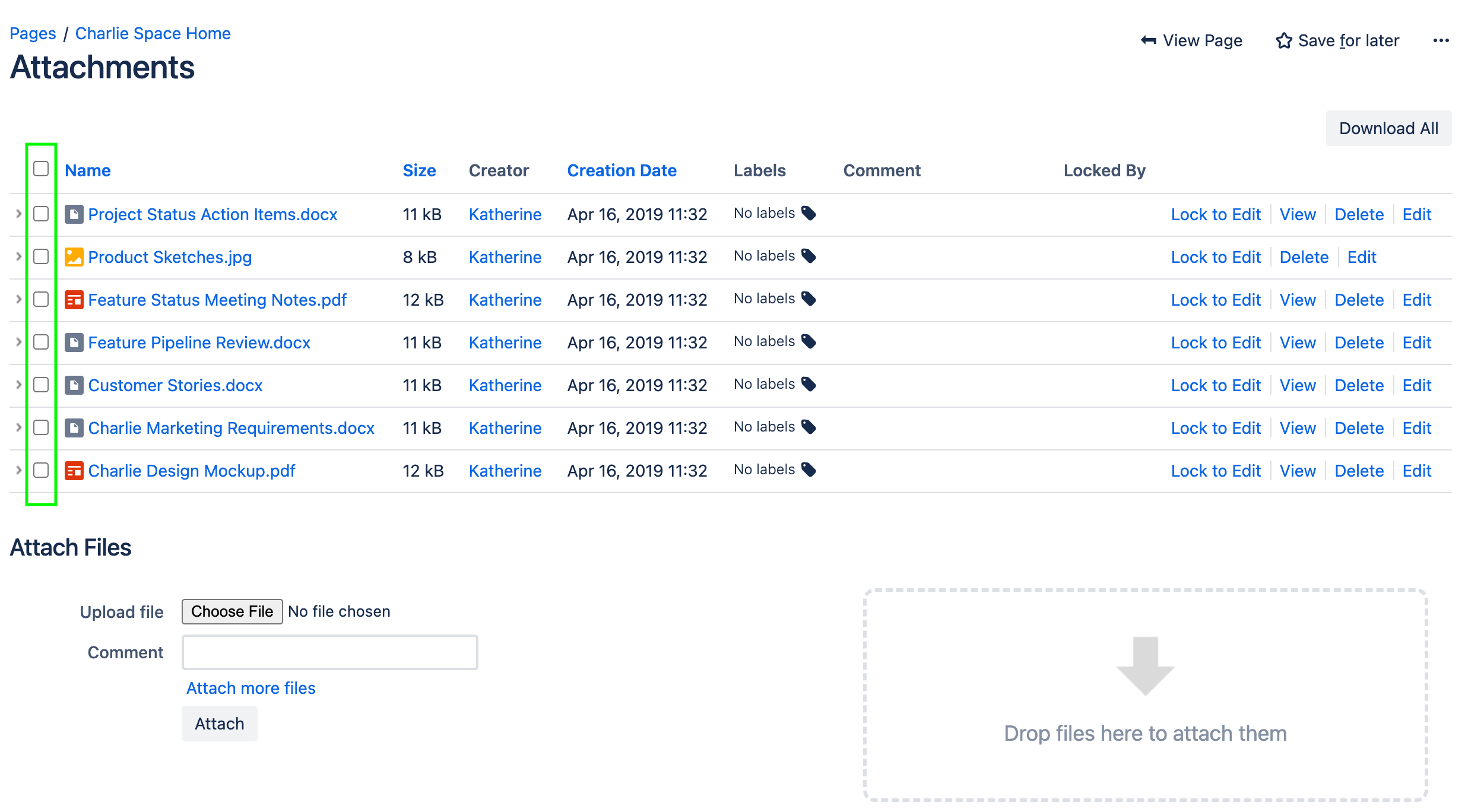
Task: Click the star Save for later icon
Action: (1283, 40)
